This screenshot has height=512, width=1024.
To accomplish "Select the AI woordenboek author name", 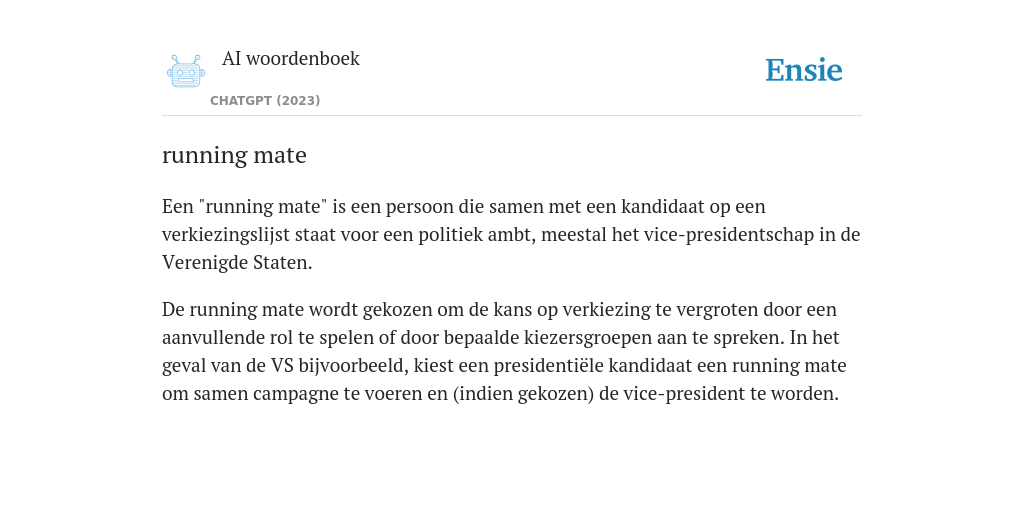I will pyautogui.click(x=291, y=58).
